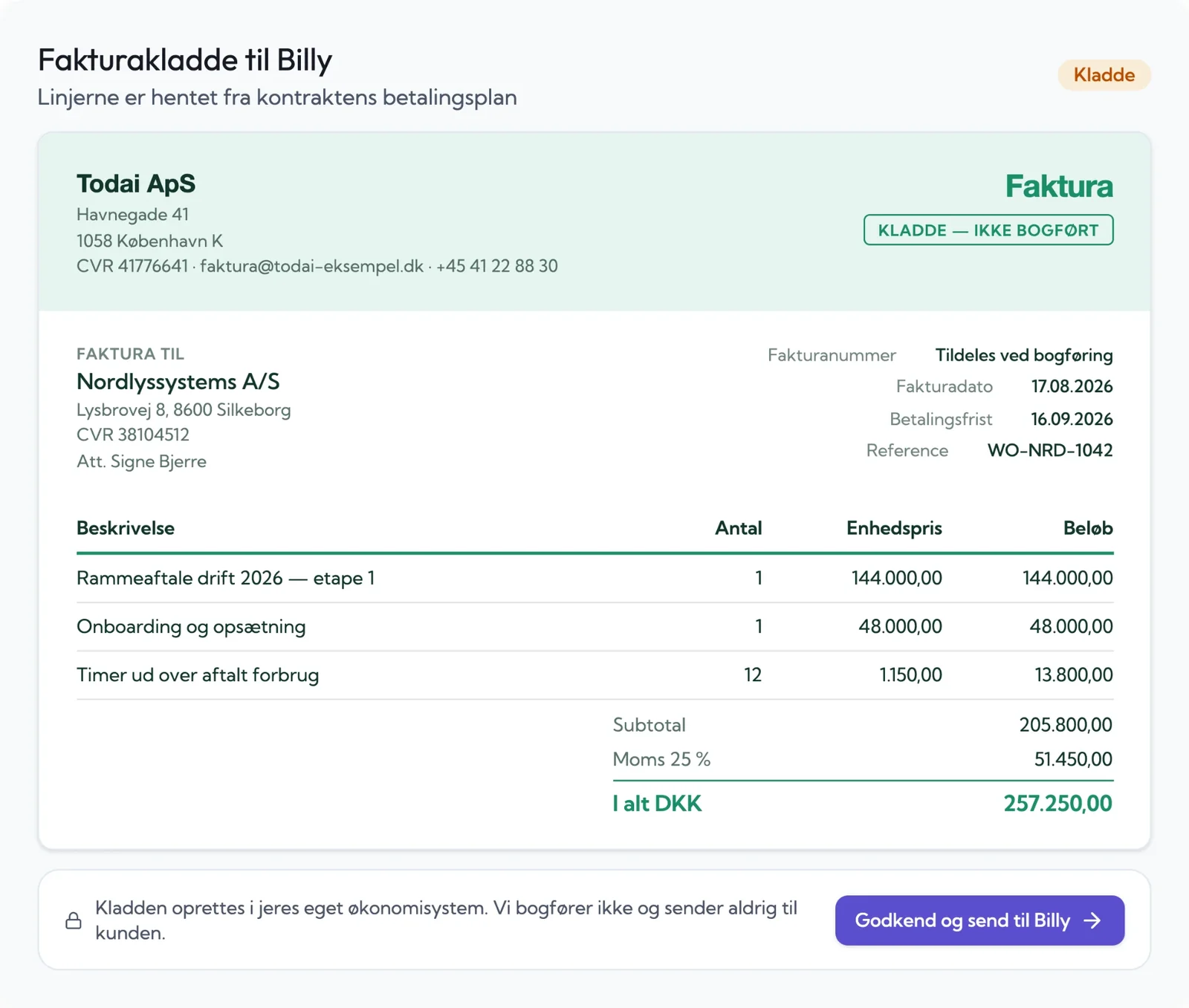Select the heading Fakturakladde til Billy
Screen dimensions: 1189x1008
[185, 60]
